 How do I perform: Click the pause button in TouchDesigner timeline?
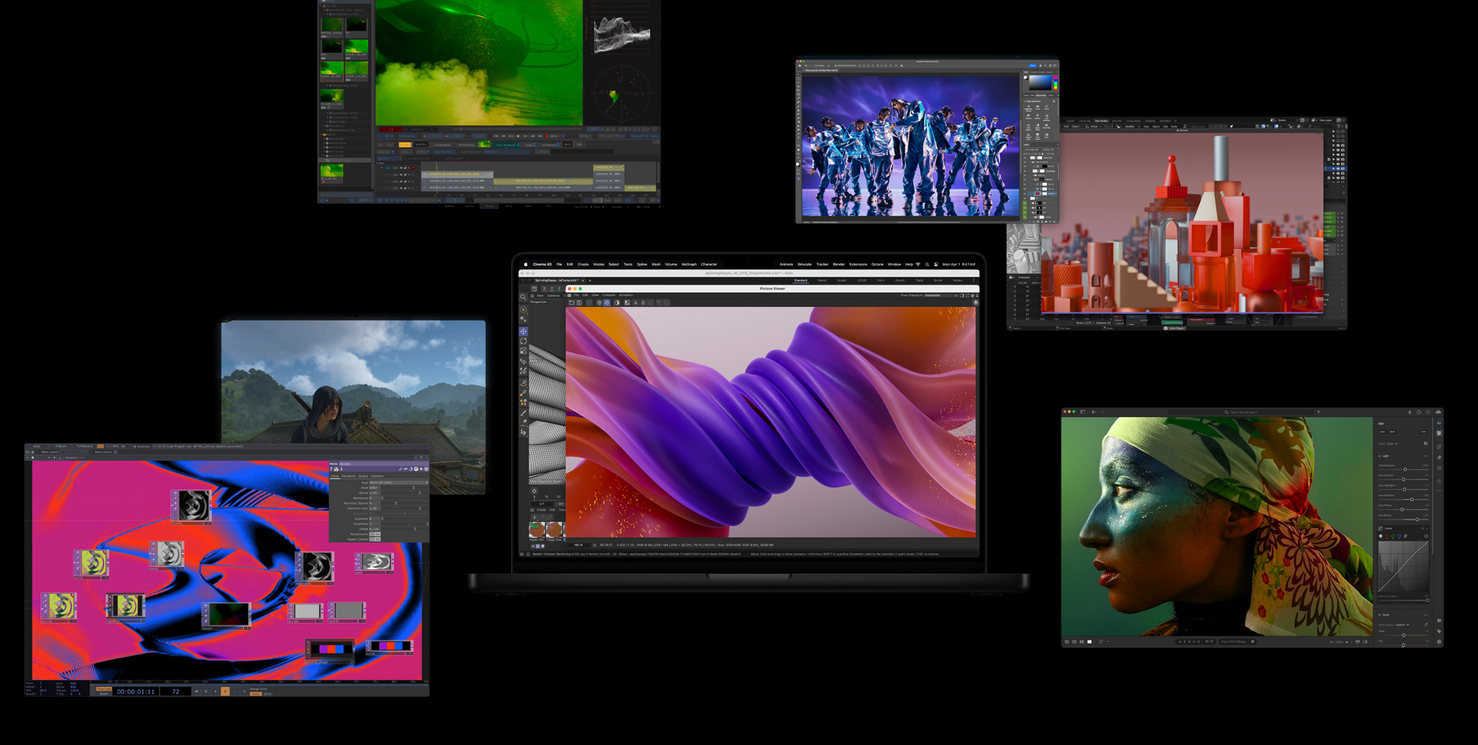(206, 692)
